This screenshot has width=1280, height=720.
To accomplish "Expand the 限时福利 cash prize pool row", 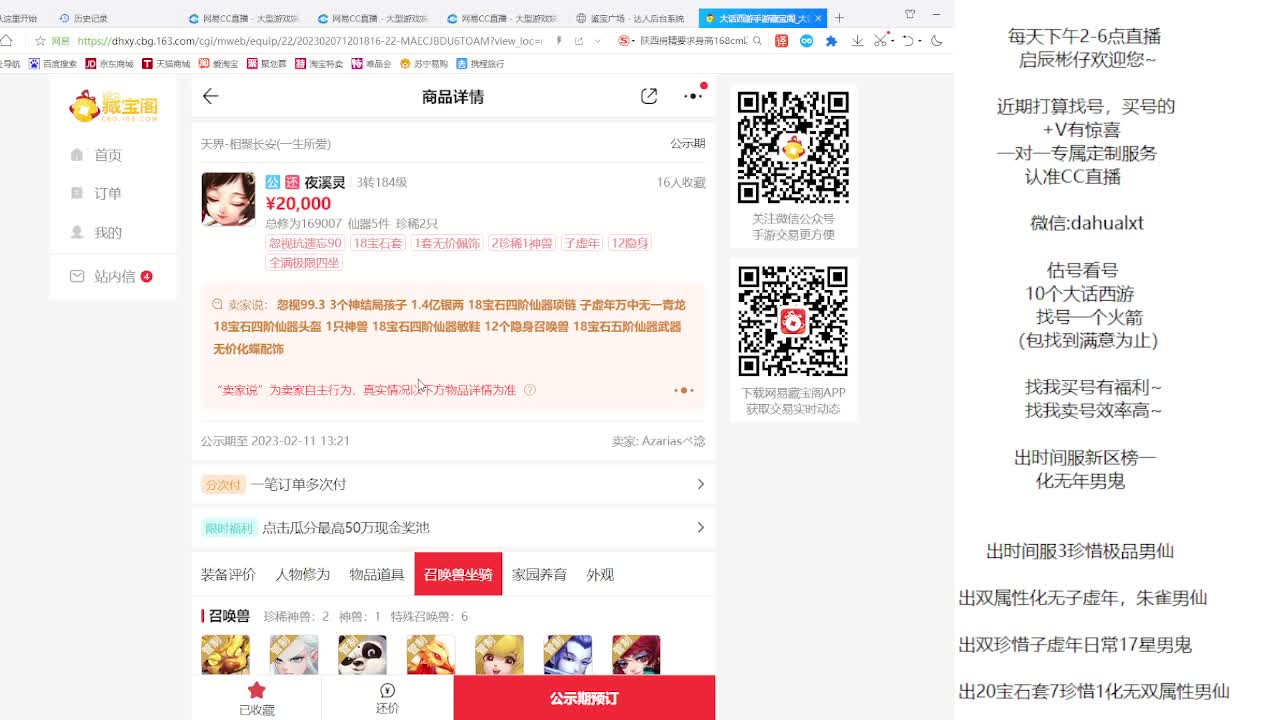I will click(x=454, y=527).
